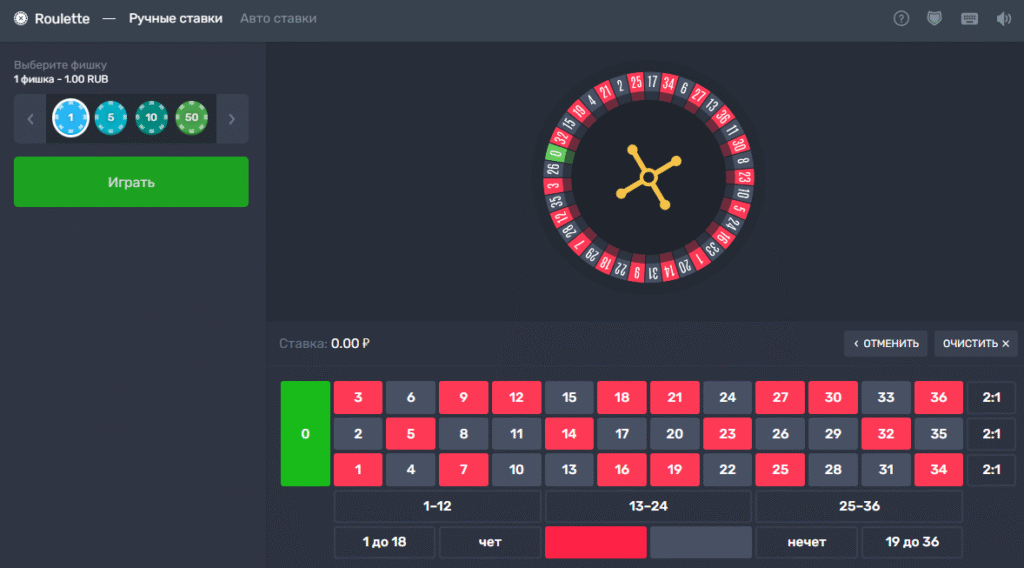Open the keyboard hotkeys icon
Viewport: 1024px width, 568px height.
coord(969,19)
